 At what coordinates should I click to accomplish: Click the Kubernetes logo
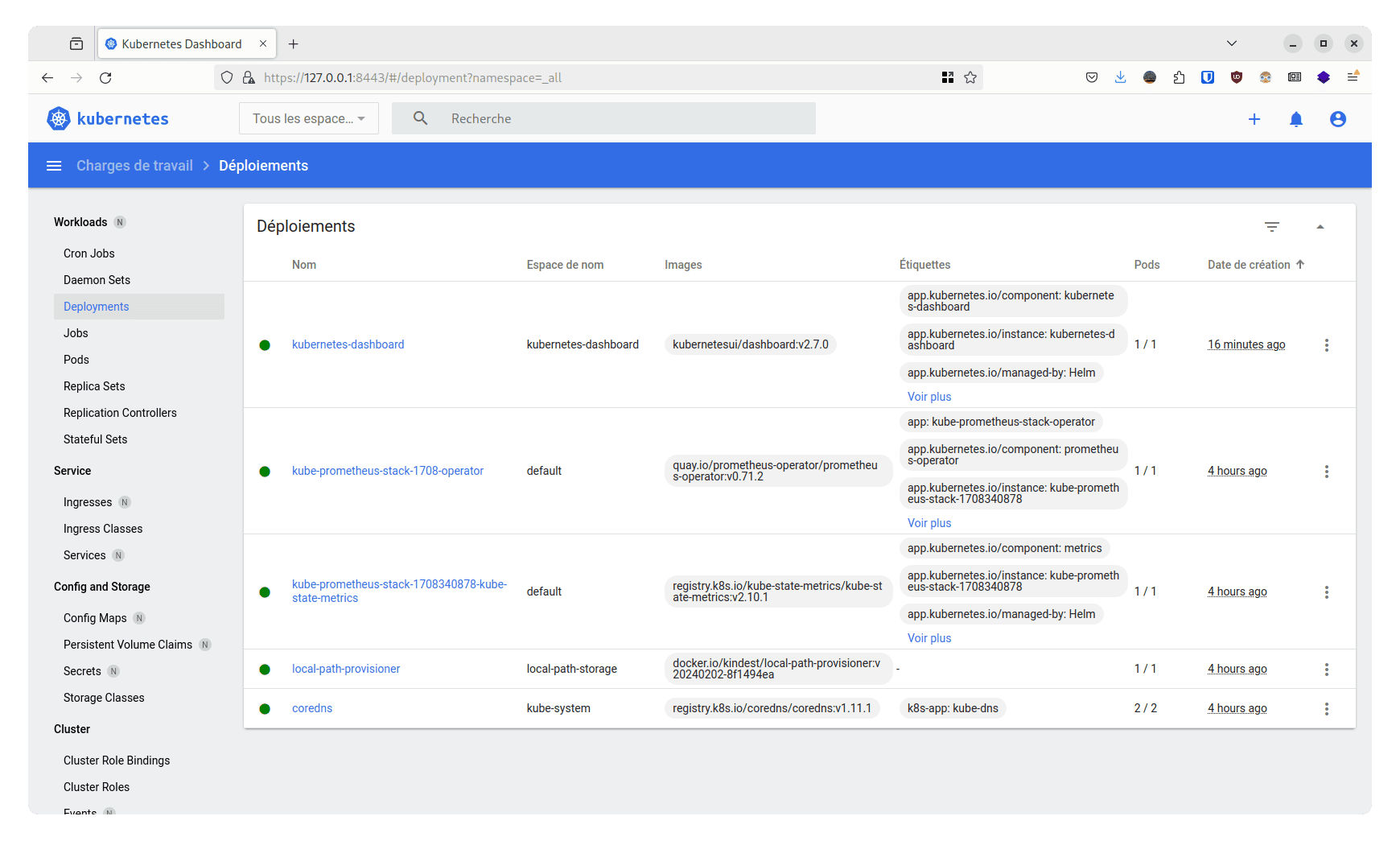tap(57, 118)
